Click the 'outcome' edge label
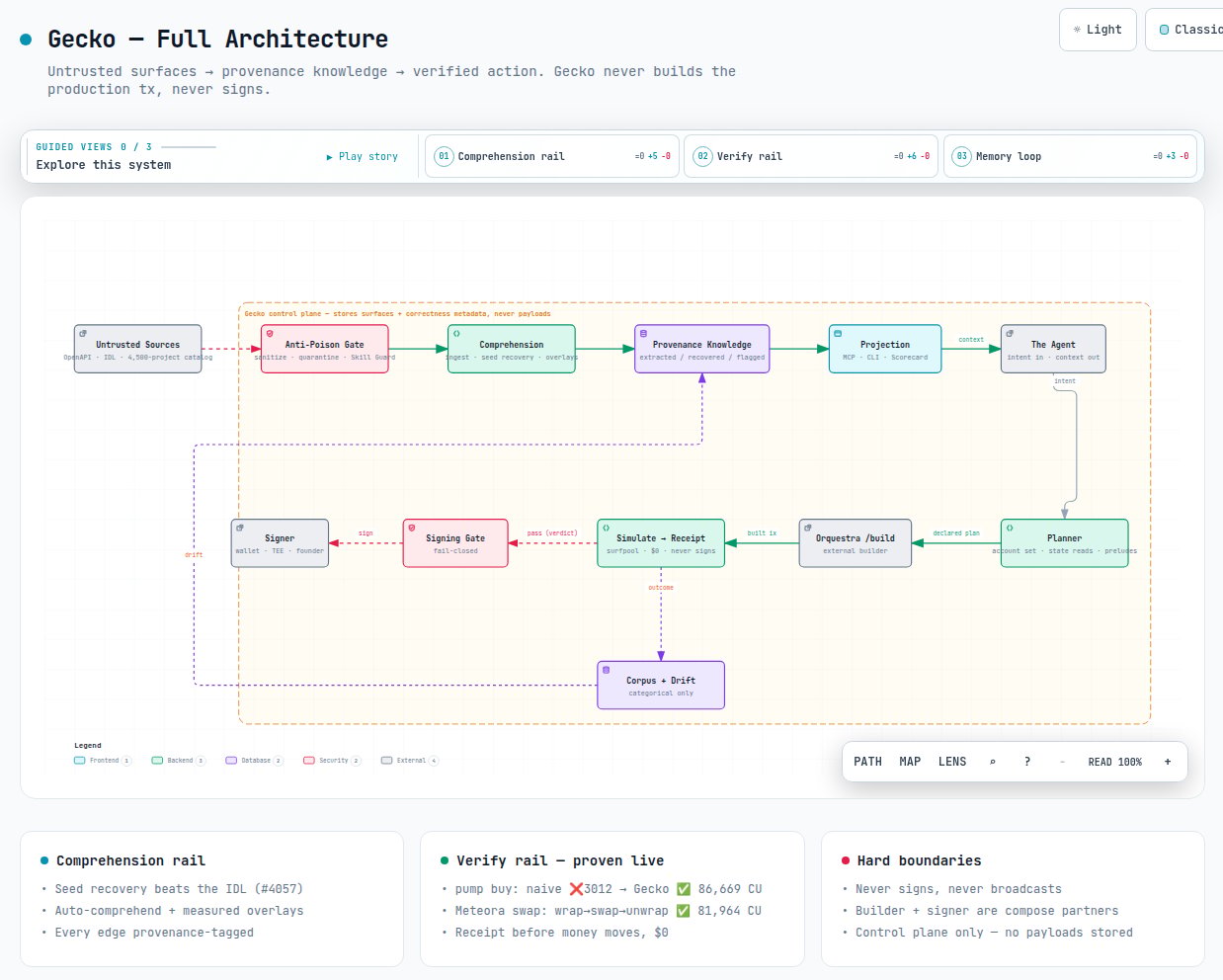 [x=661, y=588]
